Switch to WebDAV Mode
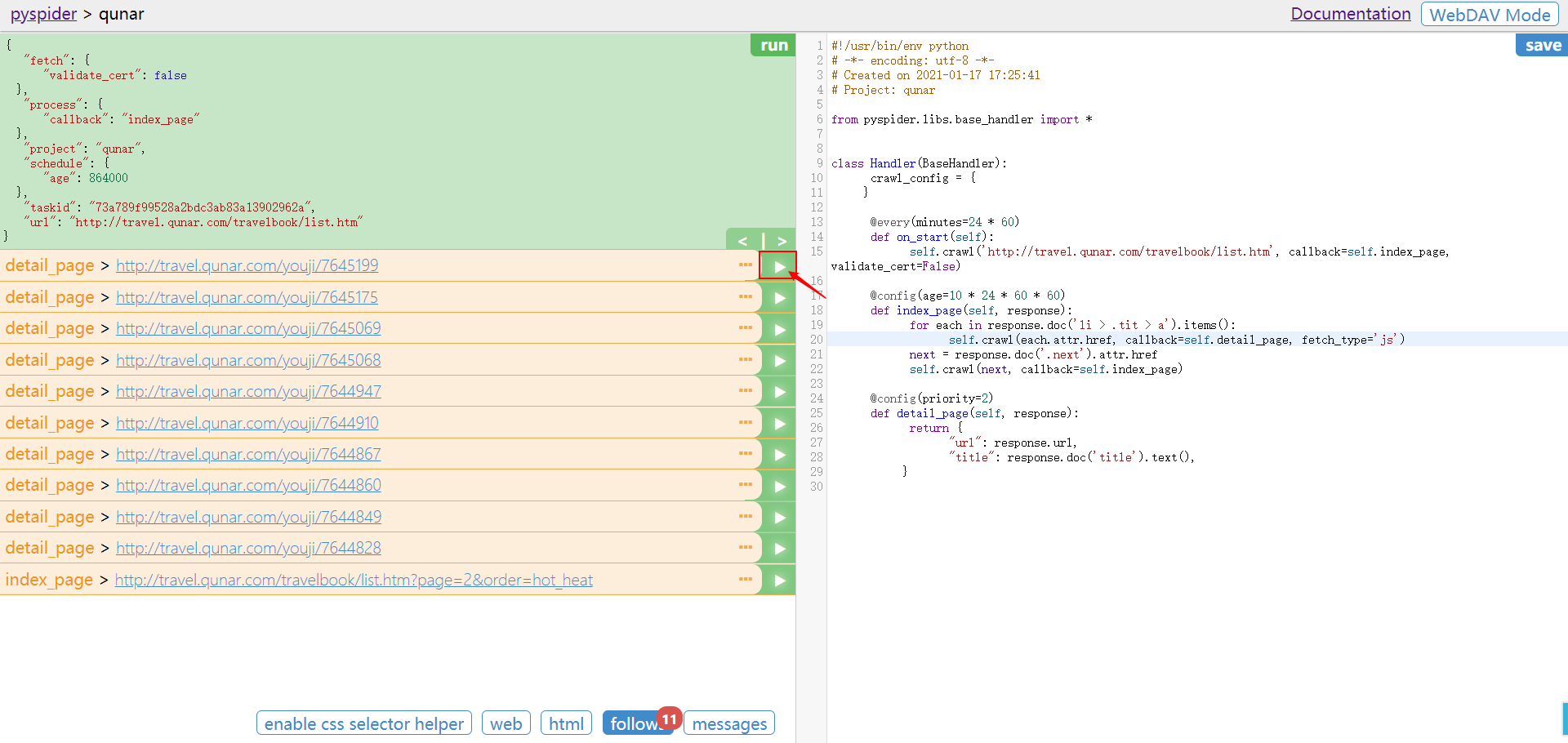The width and height of the screenshot is (1568, 743). click(x=1490, y=15)
